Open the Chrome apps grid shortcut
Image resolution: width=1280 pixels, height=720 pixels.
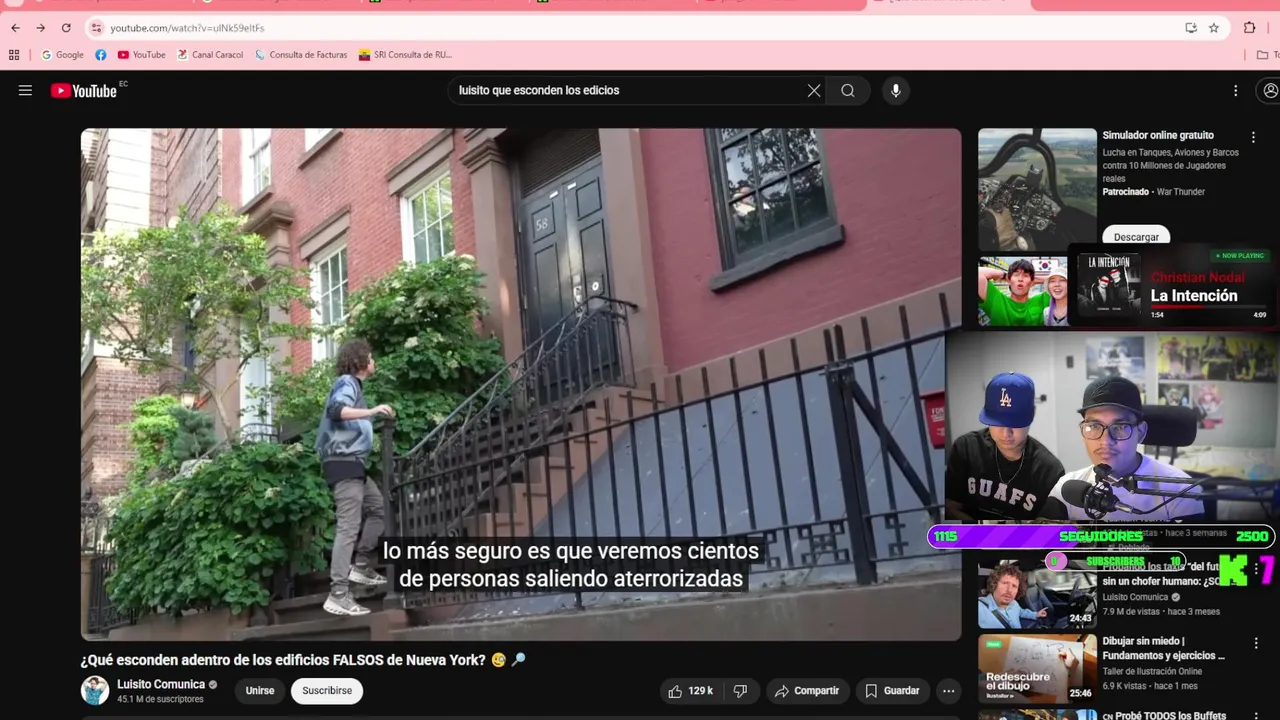[14, 55]
